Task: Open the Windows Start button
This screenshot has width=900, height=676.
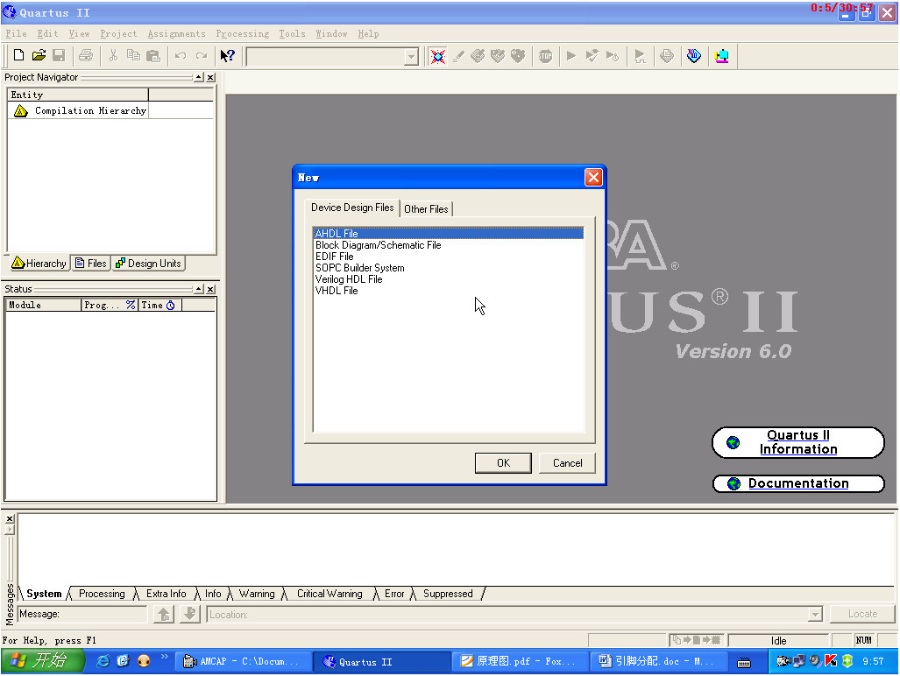Action: click(x=41, y=661)
